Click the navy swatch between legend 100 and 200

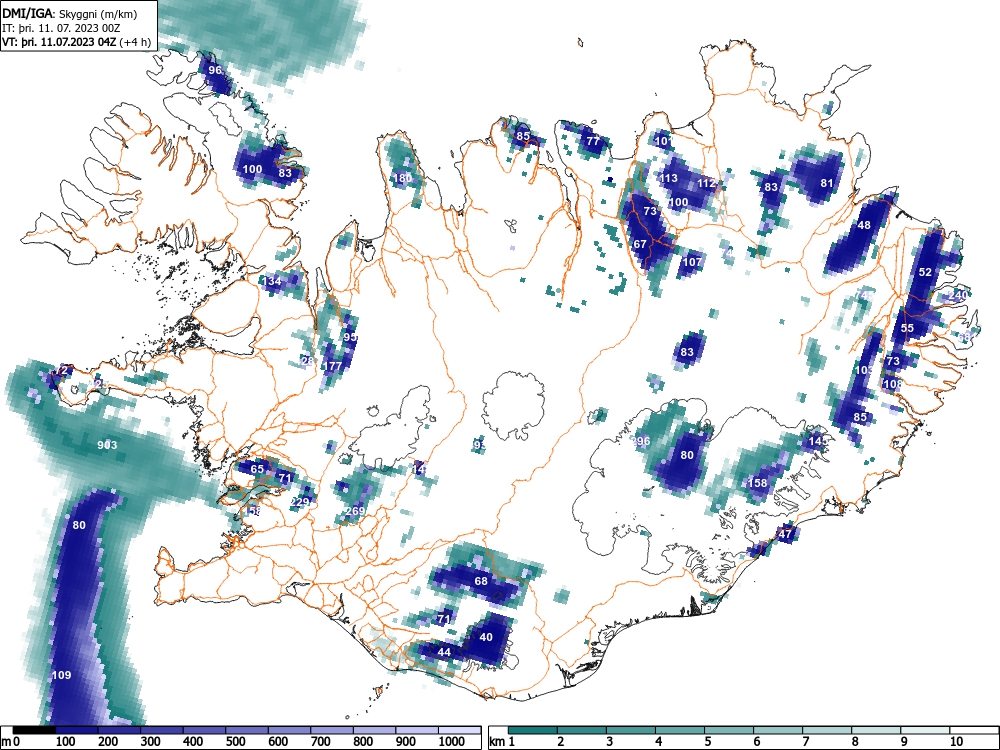[77, 730]
